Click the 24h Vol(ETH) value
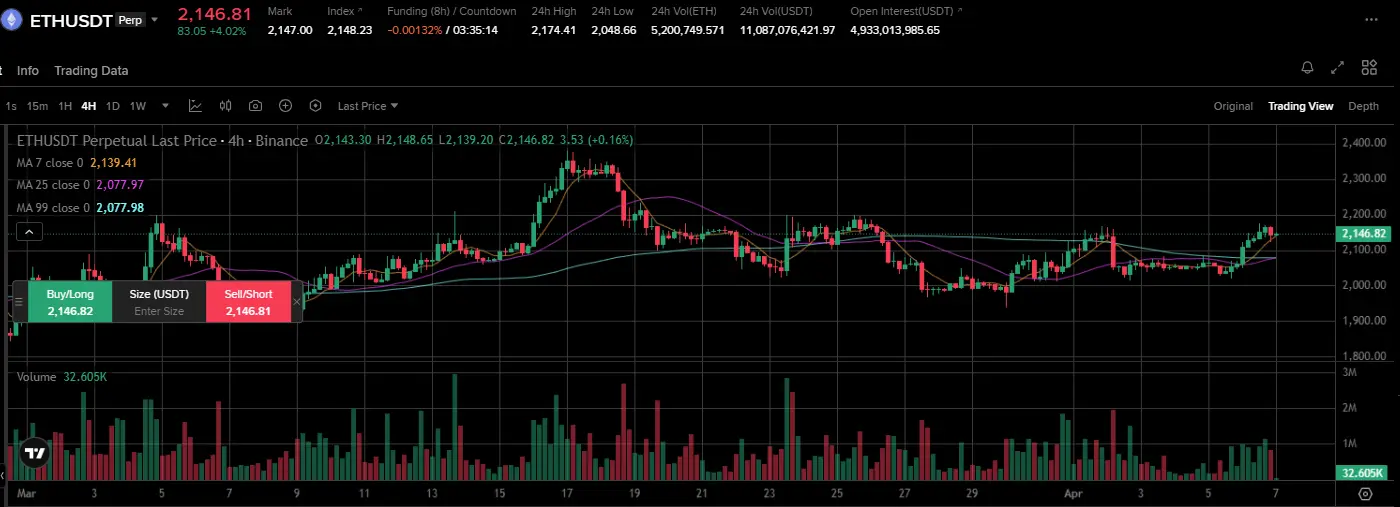The width and height of the screenshot is (1400, 507). (688, 30)
